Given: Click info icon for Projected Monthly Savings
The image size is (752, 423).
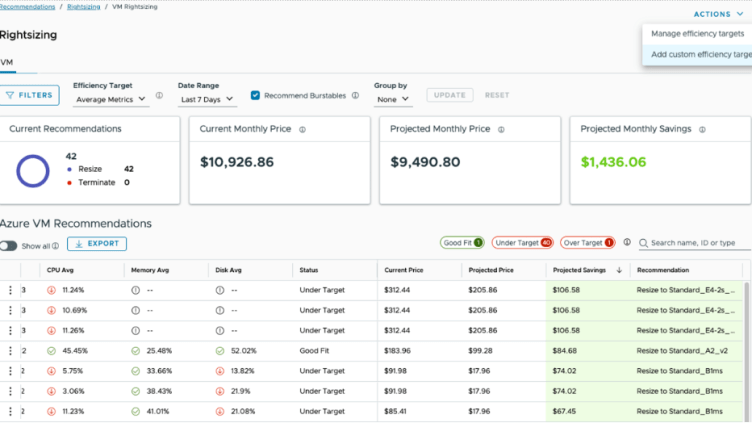Looking at the screenshot, I should tap(702, 129).
